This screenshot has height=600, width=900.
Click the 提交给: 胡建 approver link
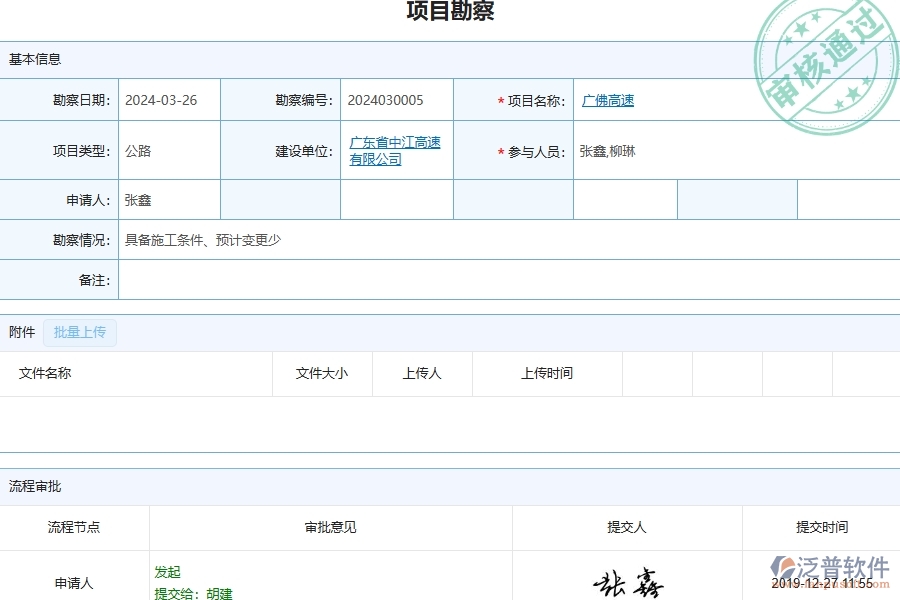pyautogui.click(x=195, y=592)
